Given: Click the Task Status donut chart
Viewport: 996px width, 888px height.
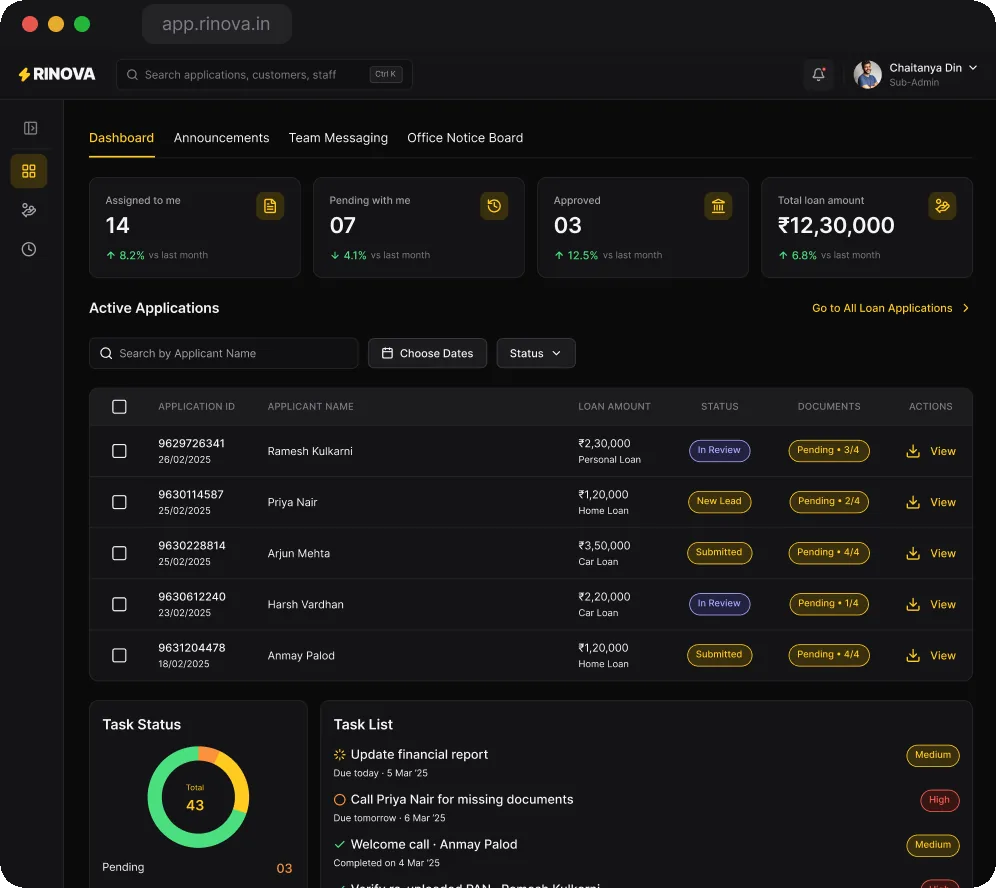Looking at the screenshot, I should (x=198, y=797).
